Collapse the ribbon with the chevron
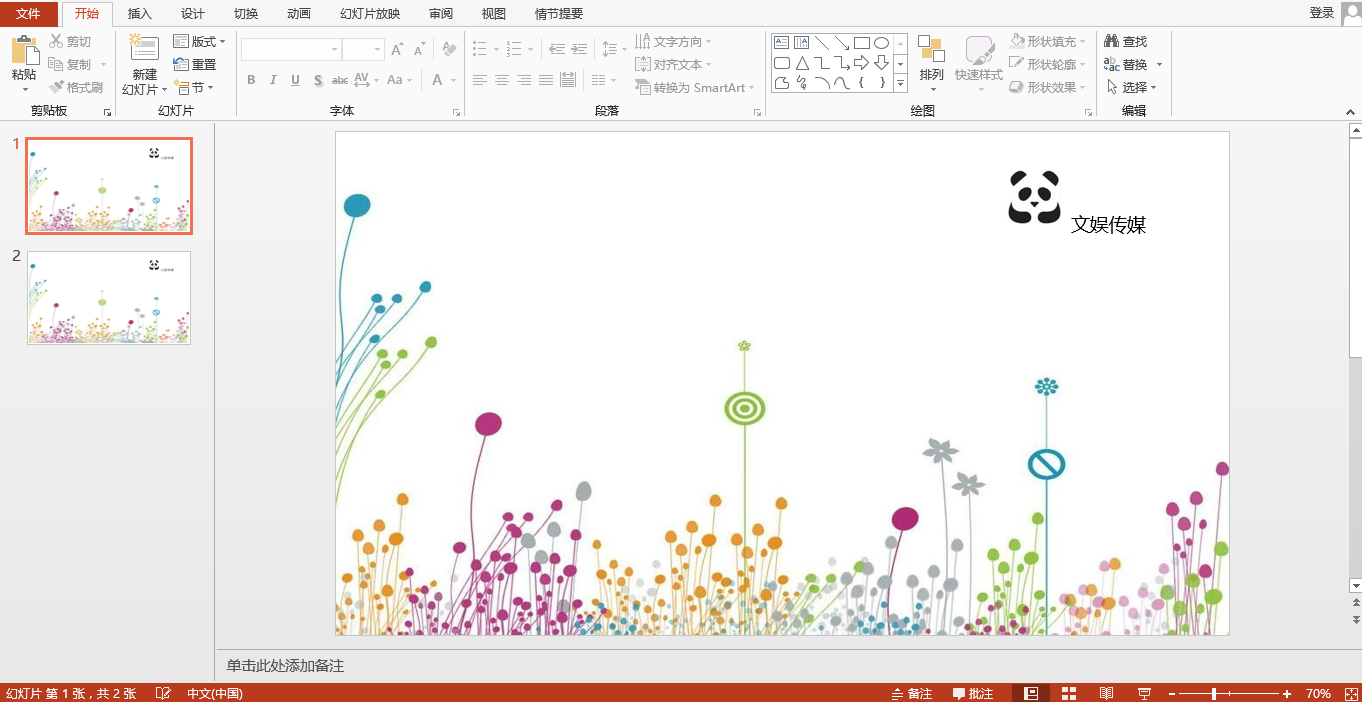1362x702 pixels. [1351, 112]
